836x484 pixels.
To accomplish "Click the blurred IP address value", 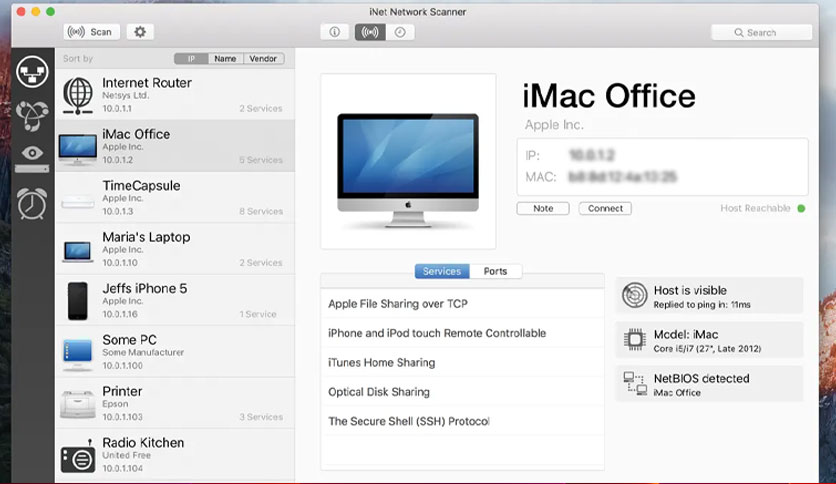I will coord(592,155).
